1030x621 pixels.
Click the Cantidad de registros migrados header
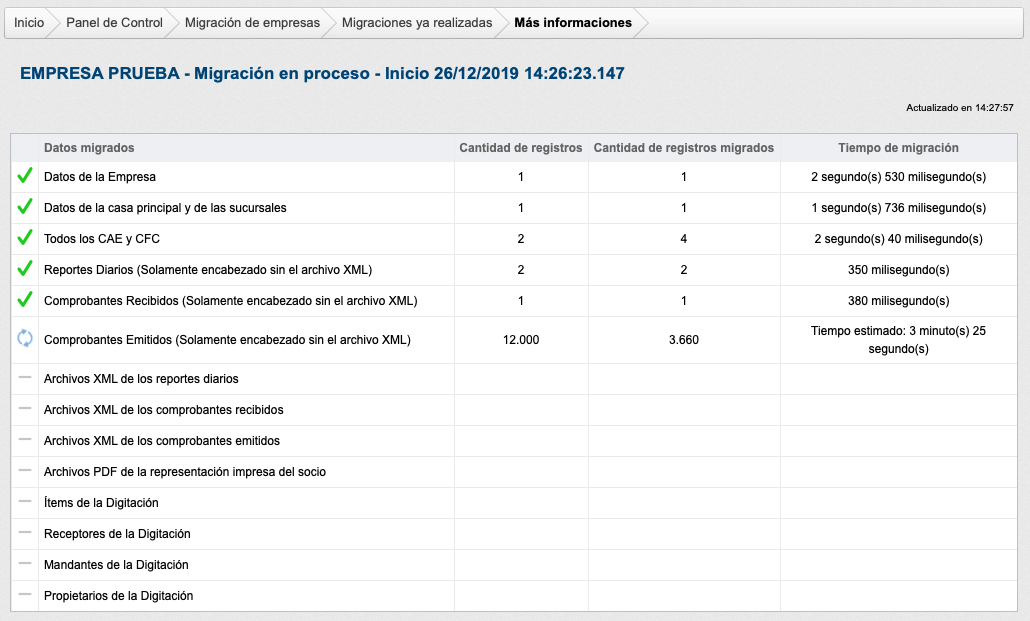click(x=684, y=148)
